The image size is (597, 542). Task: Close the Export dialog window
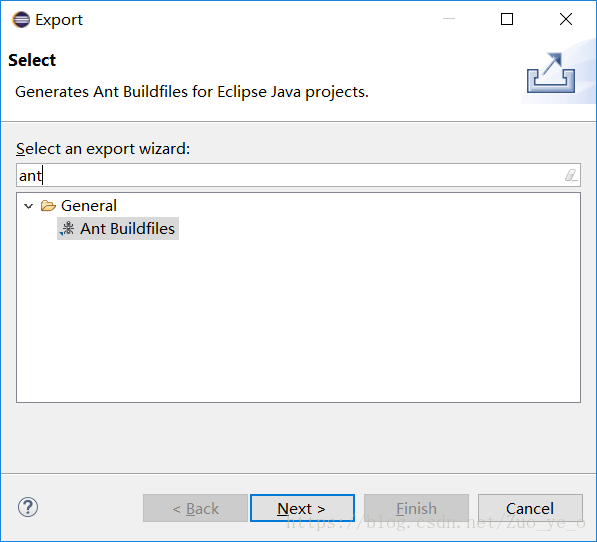coord(566,19)
